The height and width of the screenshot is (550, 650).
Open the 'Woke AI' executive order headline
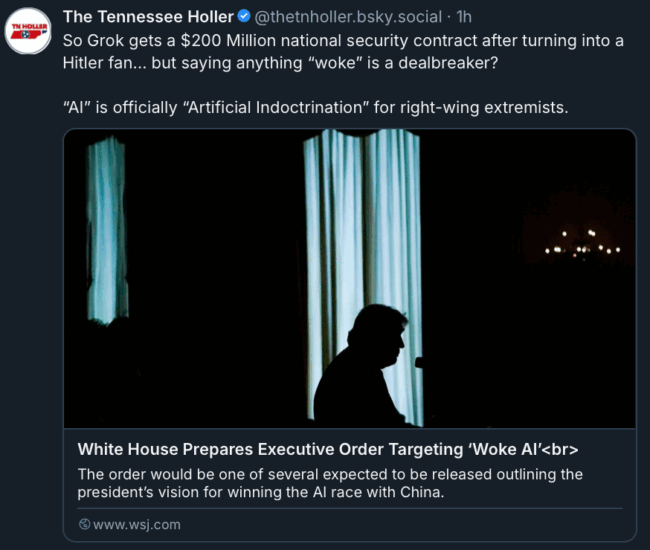click(x=327, y=449)
